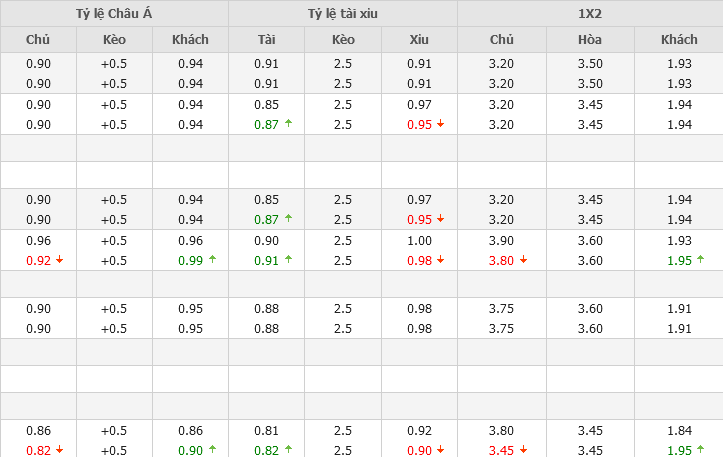Click the 0.81 Tài odds value
Viewport: 723px width, 457px height.
266,430
